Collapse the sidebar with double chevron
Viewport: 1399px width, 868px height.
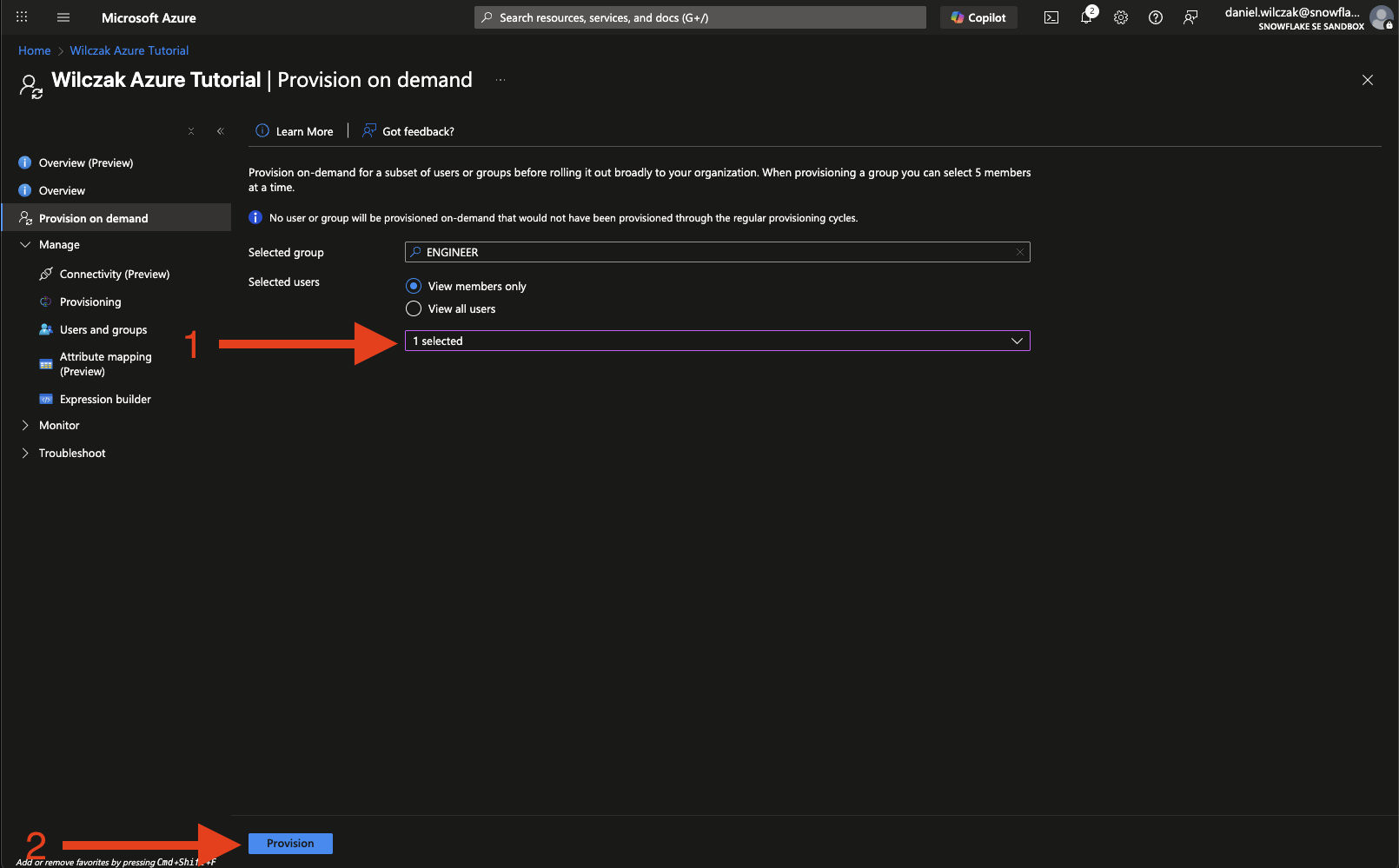221,131
